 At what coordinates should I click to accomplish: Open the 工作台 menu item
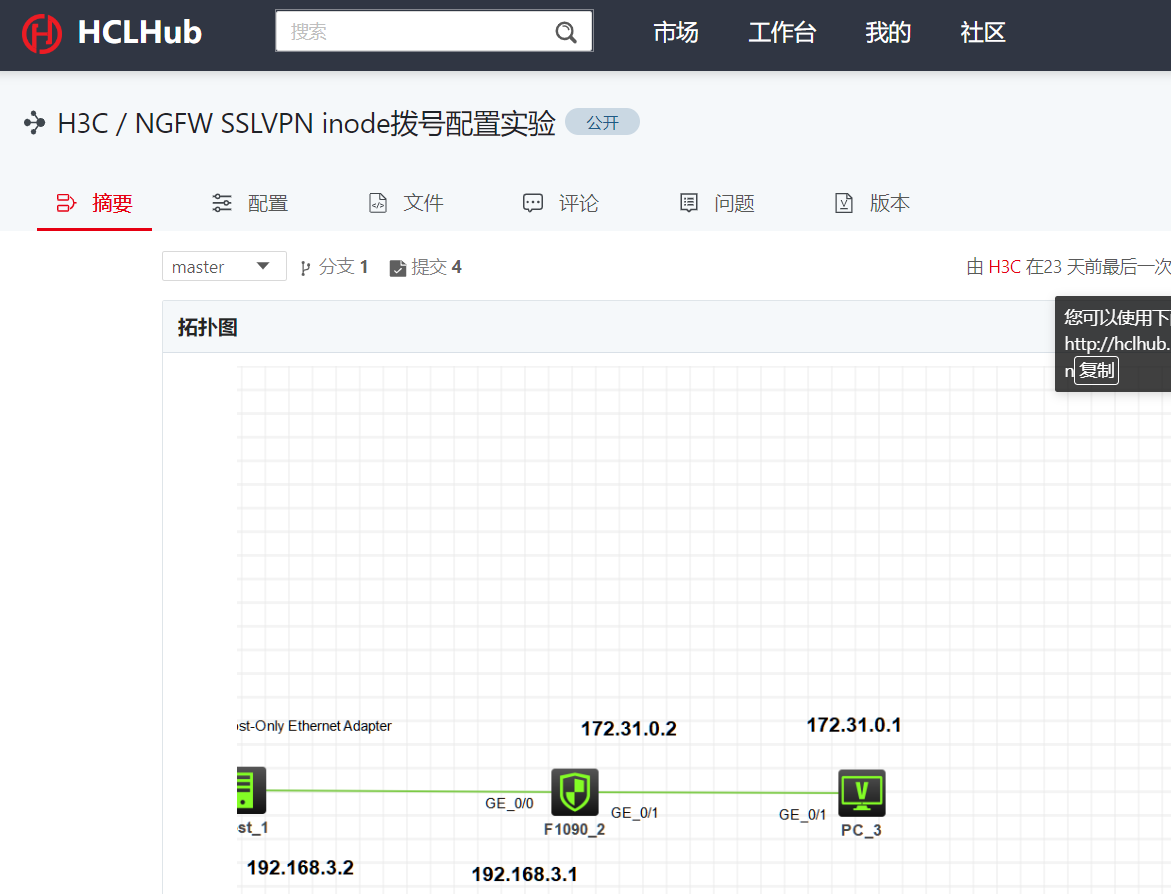(x=782, y=33)
